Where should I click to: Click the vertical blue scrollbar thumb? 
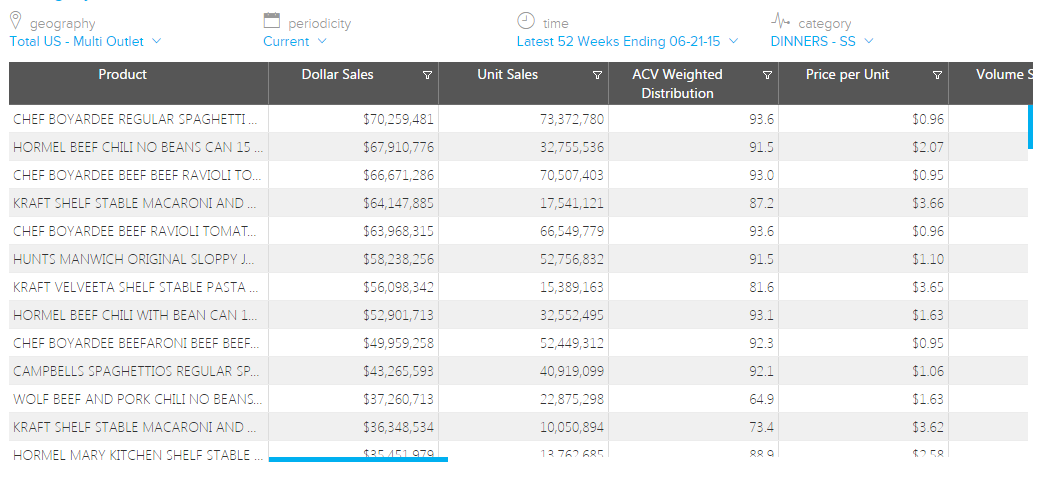tap(1030, 126)
